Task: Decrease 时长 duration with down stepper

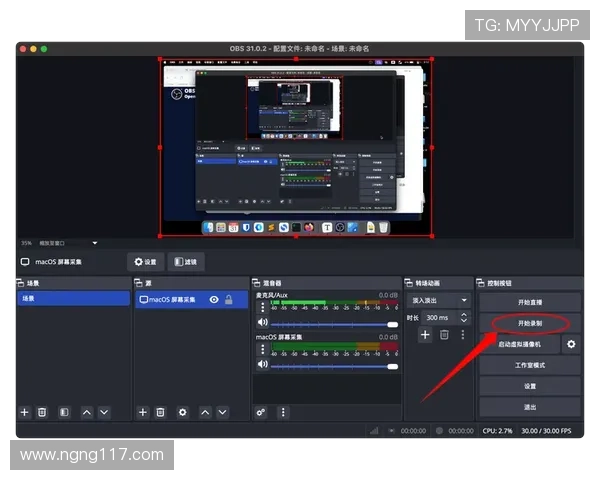Action: tap(464, 320)
